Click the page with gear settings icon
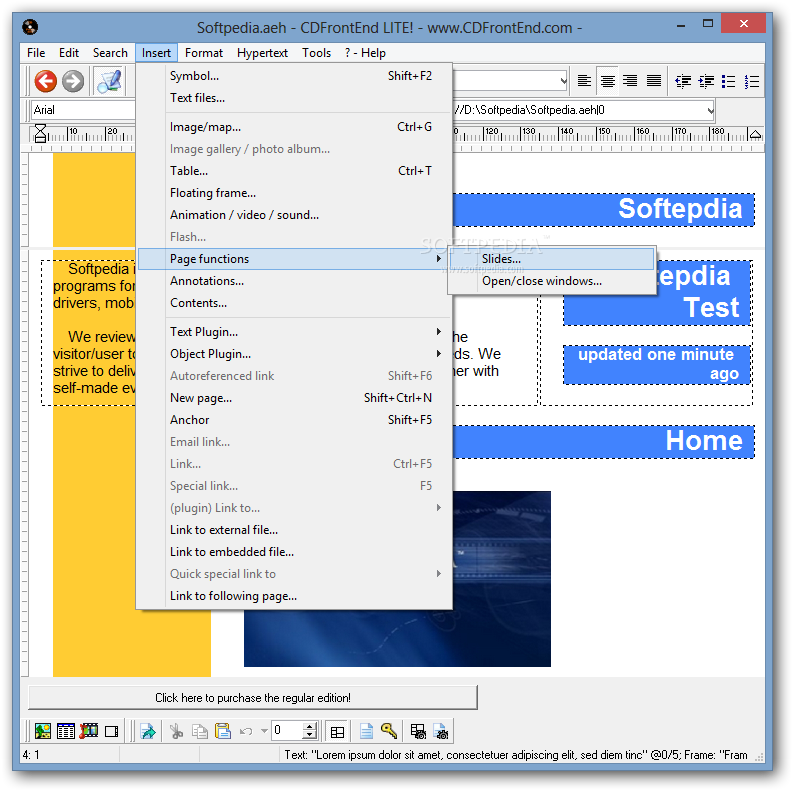 [x=441, y=731]
